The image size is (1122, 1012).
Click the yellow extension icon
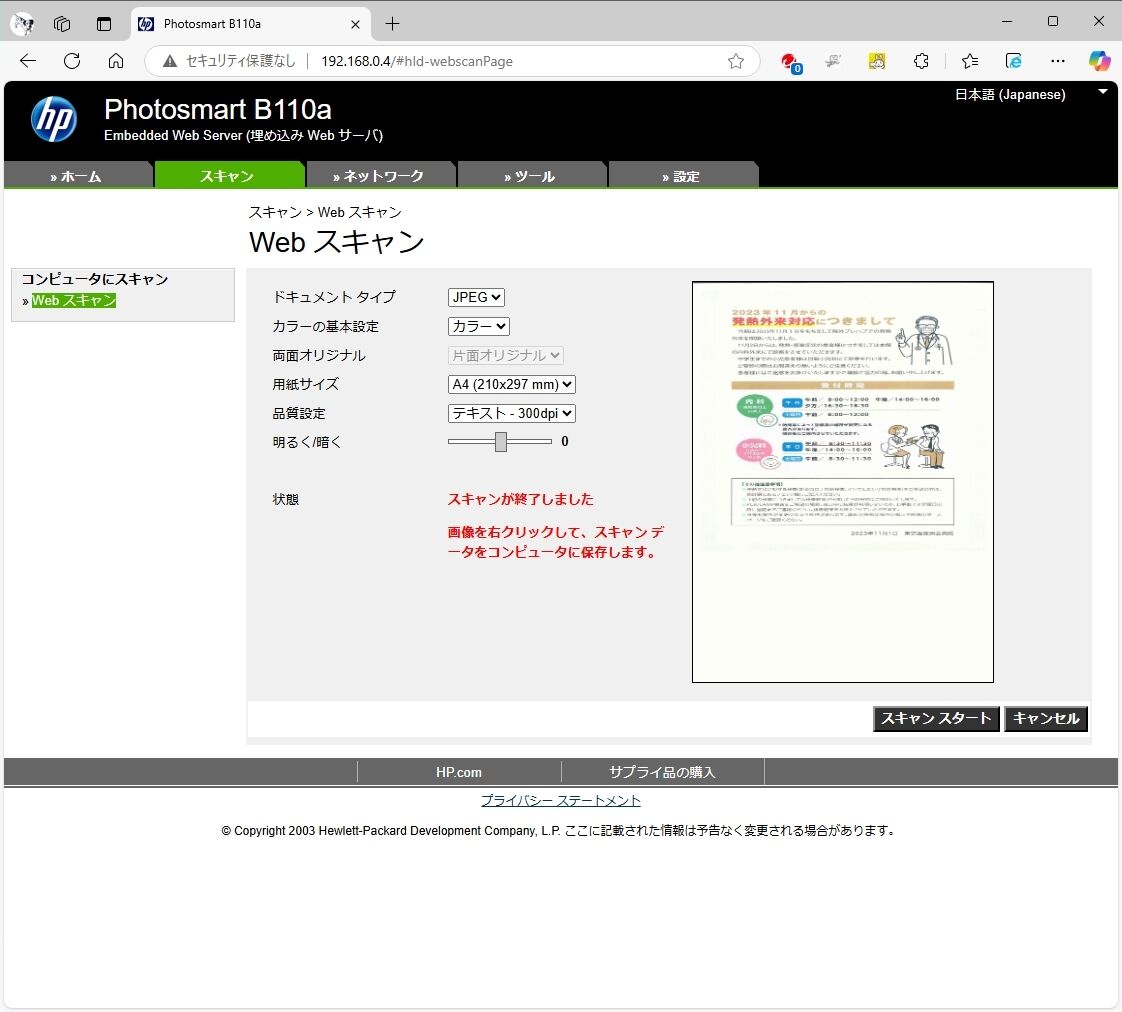coord(877,61)
